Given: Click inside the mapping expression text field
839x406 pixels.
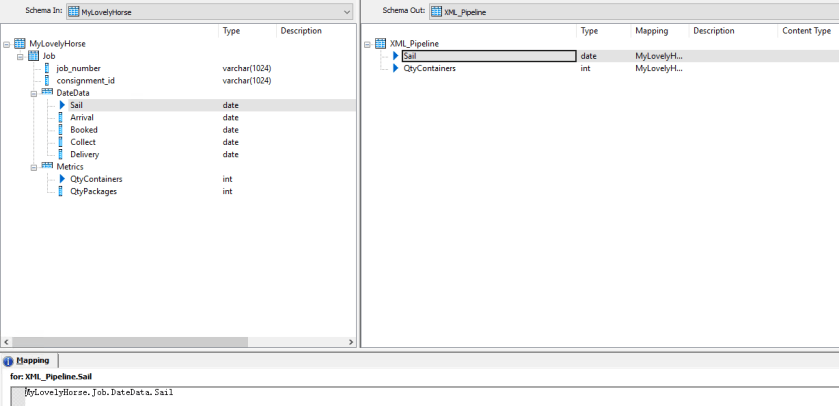Looking at the screenshot, I should (400, 393).
